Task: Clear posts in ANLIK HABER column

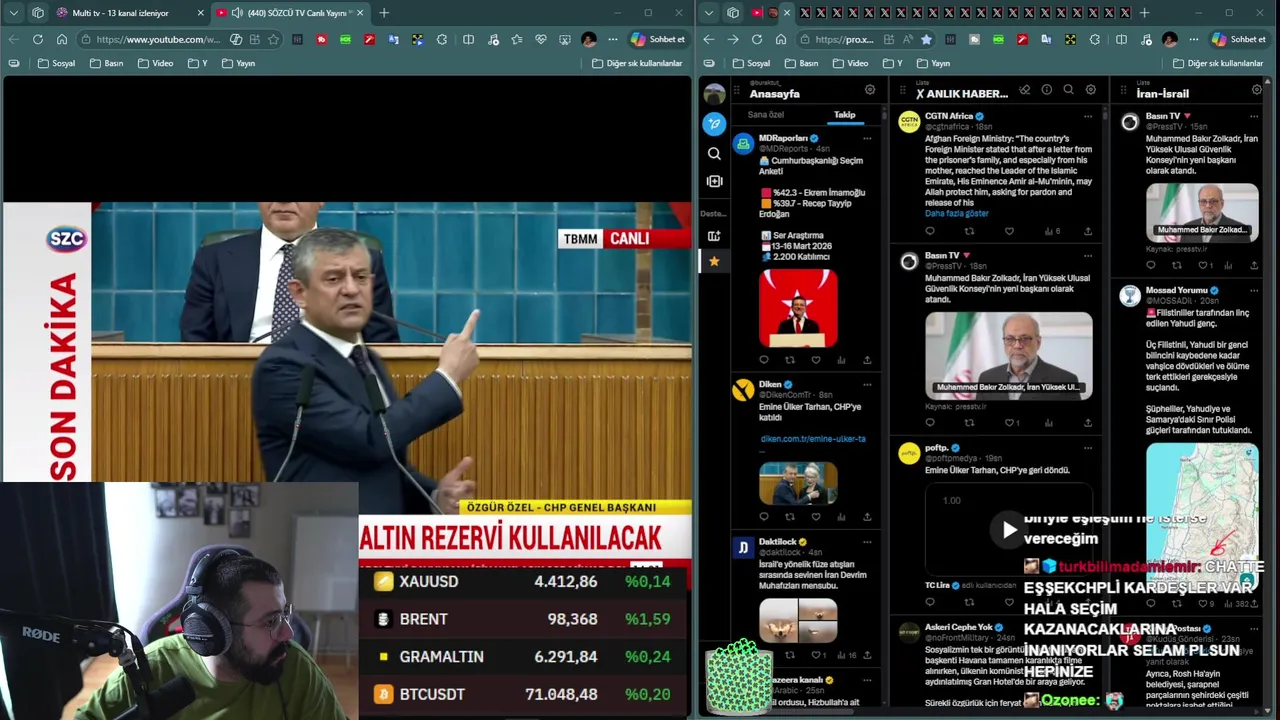Action: [x=1024, y=90]
